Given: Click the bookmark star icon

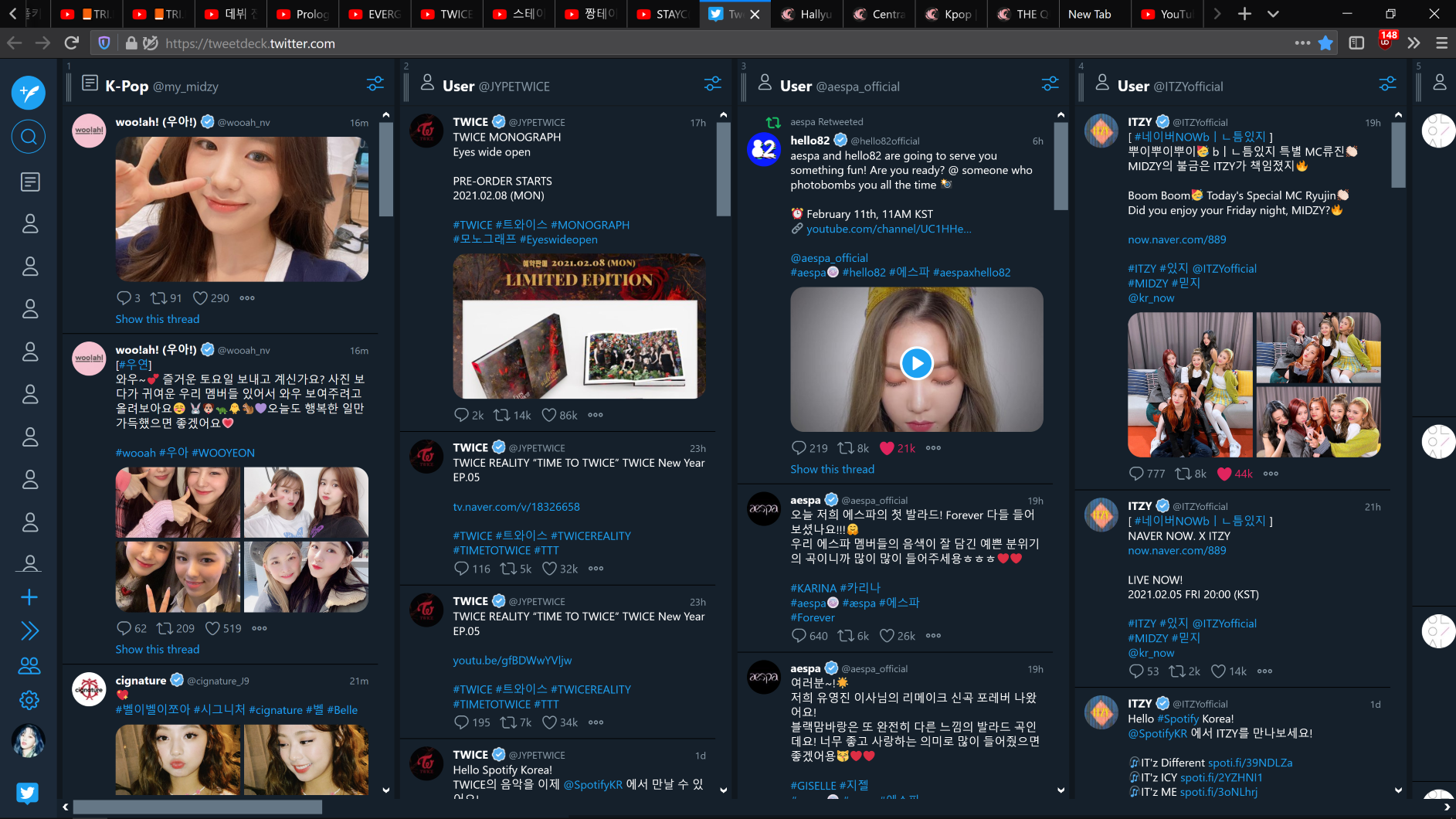Looking at the screenshot, I should [1325, 43].
